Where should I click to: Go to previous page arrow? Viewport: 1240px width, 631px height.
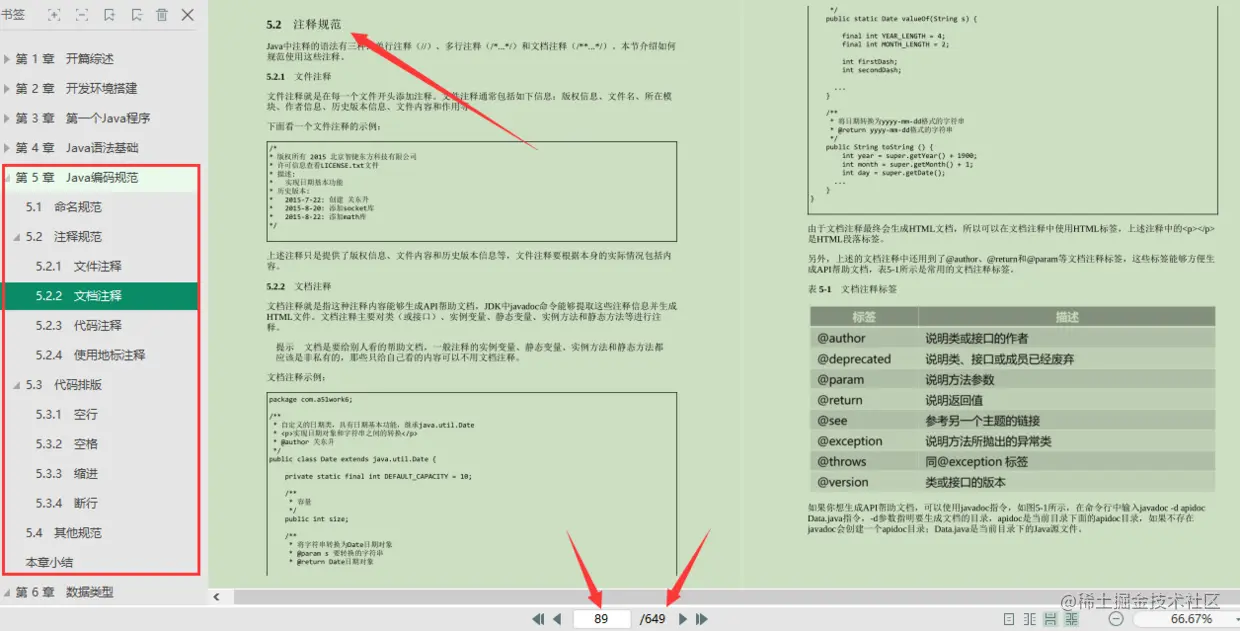pyautogui.click(x=557, y=619)
